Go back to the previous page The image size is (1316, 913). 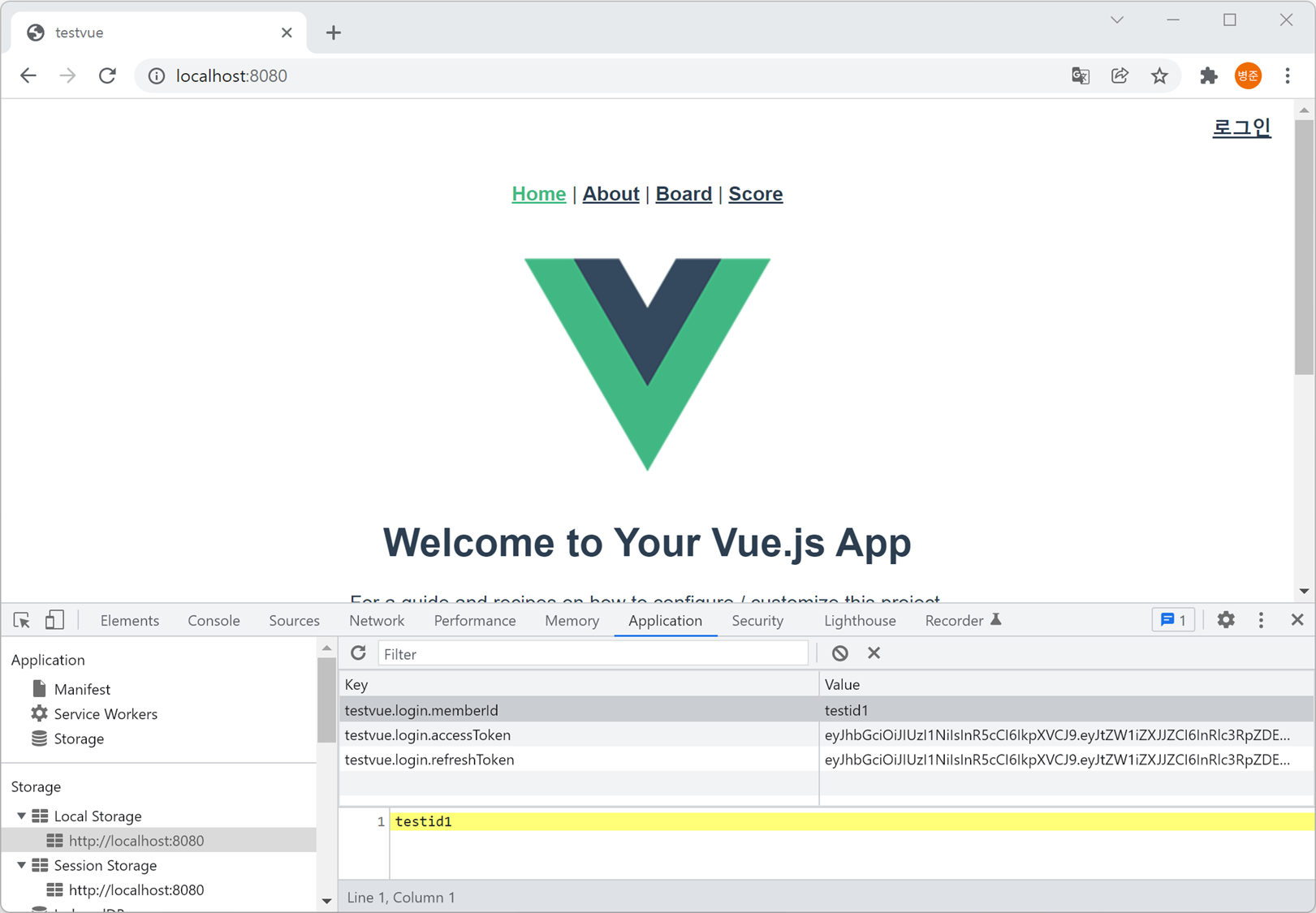coord(28,75)
